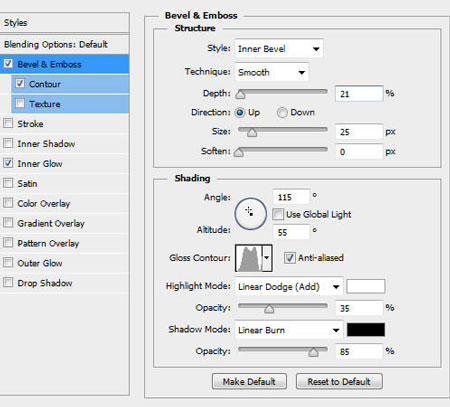The height and width of the screenshot is (407, 450).
Task: Enable the Drop Shadow checkbox
Action: (x=8, y=282)
